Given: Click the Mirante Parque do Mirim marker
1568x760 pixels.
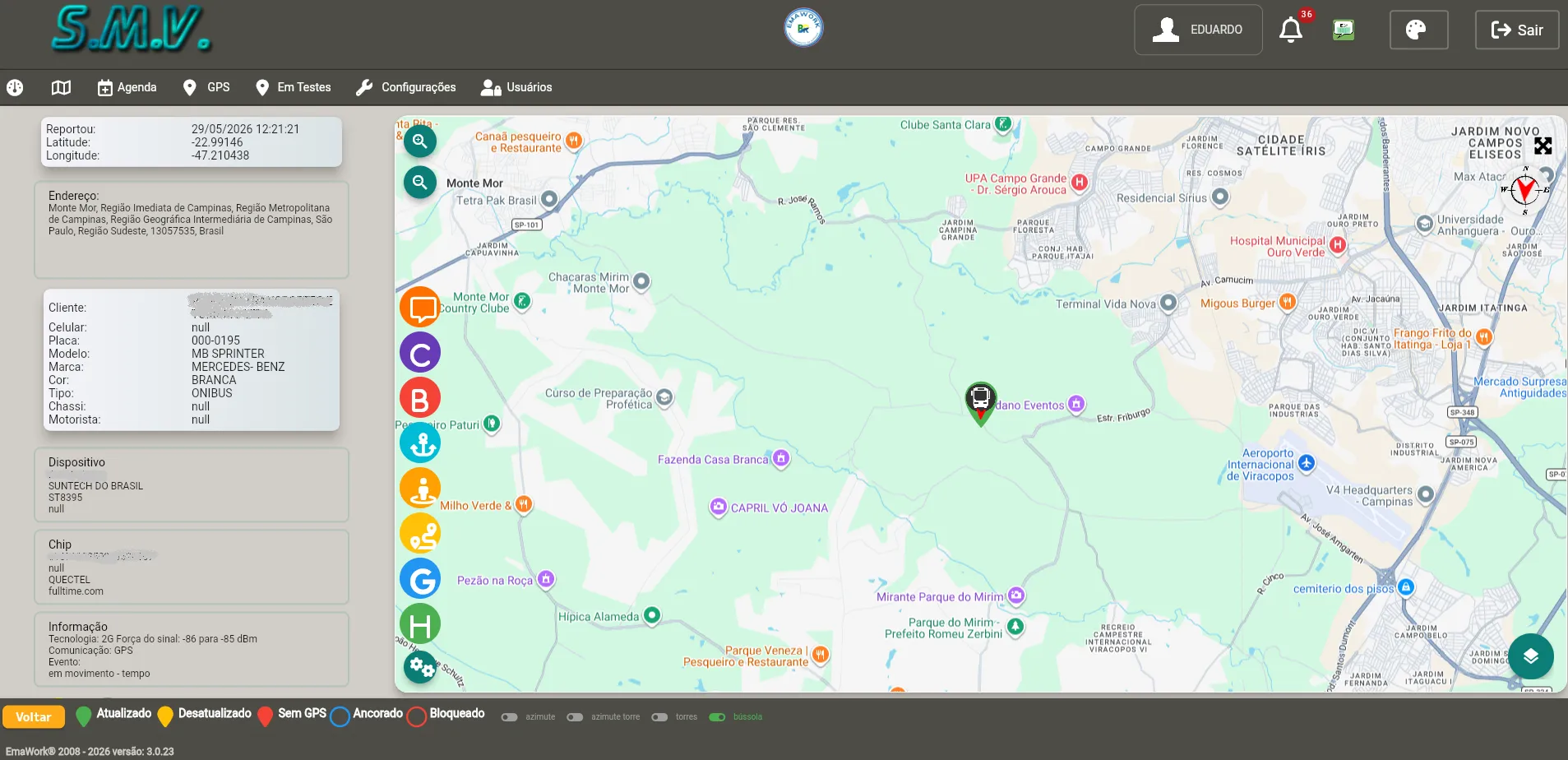Looking at the screenshot, I should click(x=1016, y=595).
